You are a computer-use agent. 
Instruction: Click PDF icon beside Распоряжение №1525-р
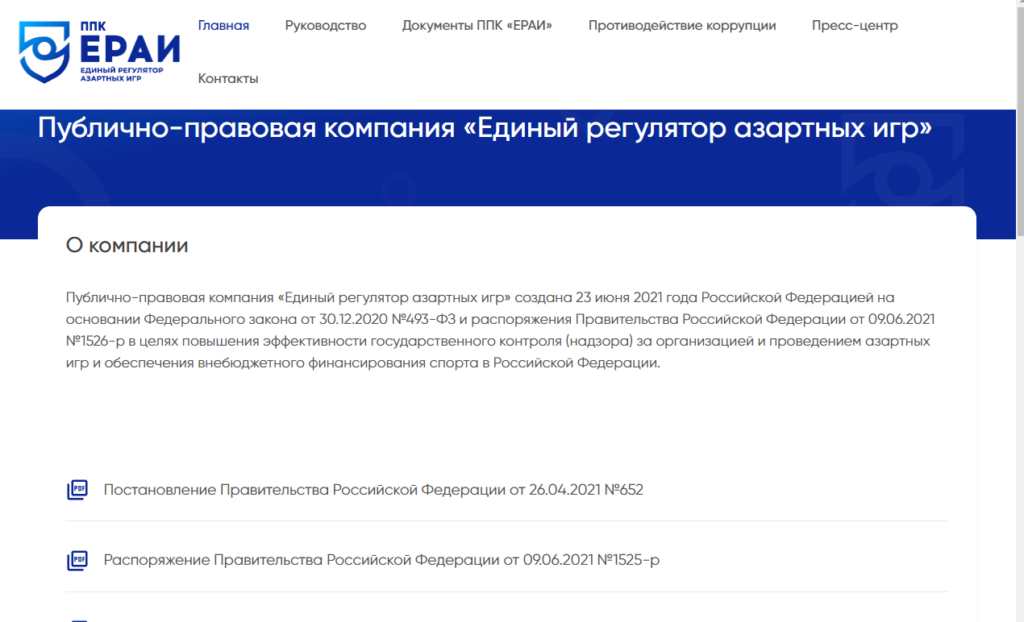coord(77,560)
